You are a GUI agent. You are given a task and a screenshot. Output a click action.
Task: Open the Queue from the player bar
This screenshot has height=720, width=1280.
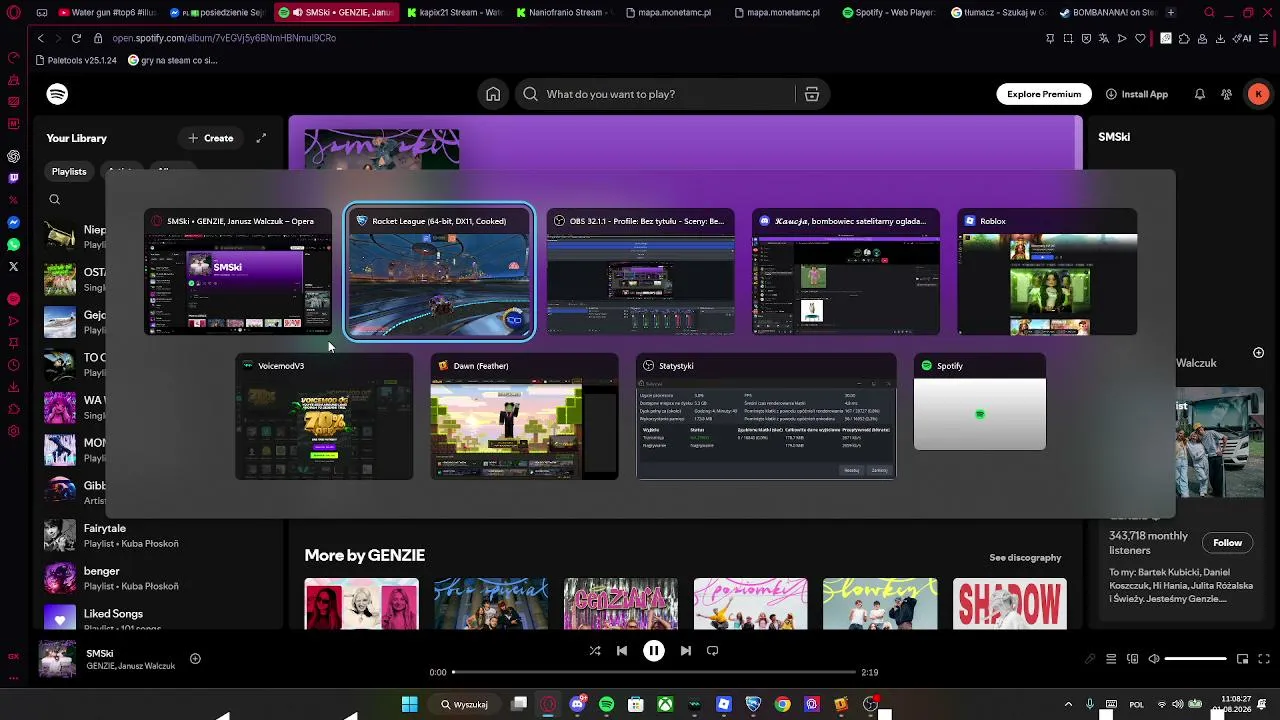point(1111,659)
